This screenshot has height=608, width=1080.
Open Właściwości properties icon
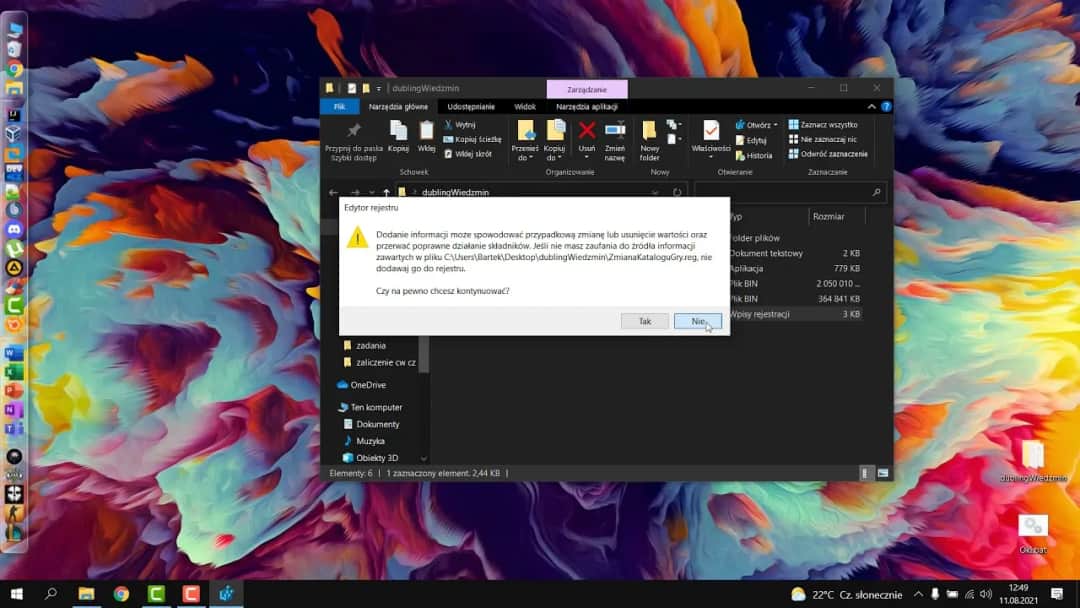coord(710,131)
